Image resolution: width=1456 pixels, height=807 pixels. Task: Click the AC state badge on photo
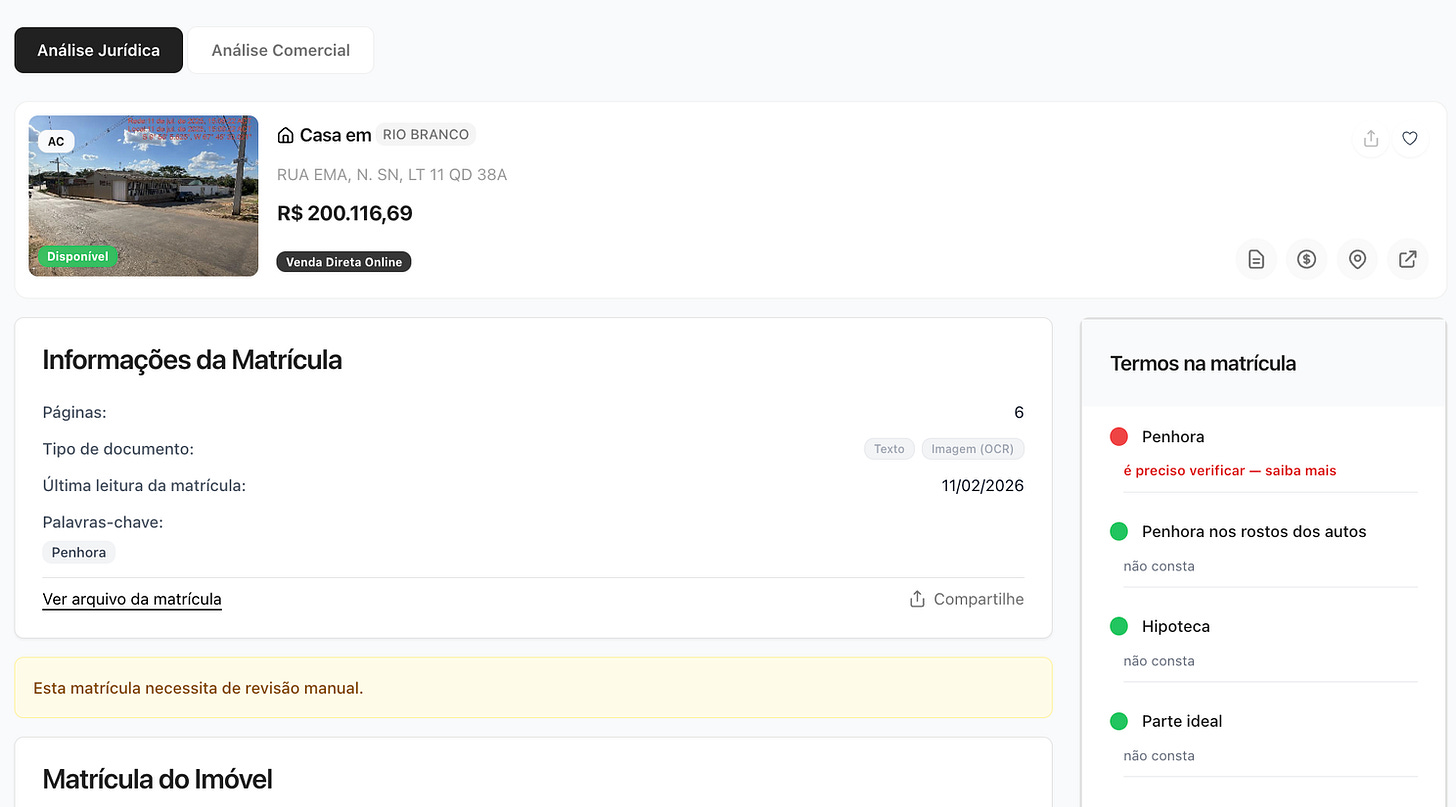point(56,141)
